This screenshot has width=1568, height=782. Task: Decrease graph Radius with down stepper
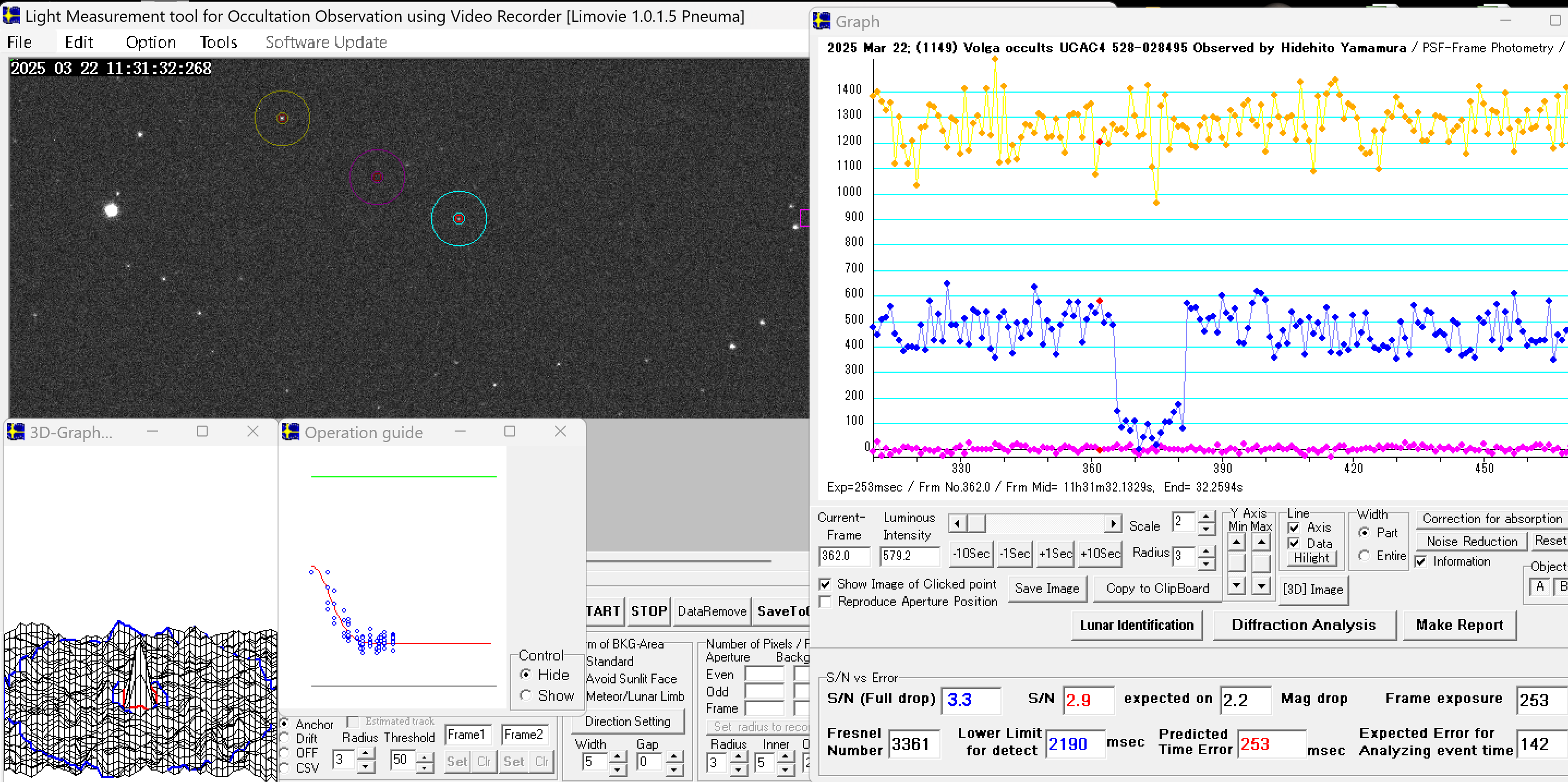tap(1206, 563)
